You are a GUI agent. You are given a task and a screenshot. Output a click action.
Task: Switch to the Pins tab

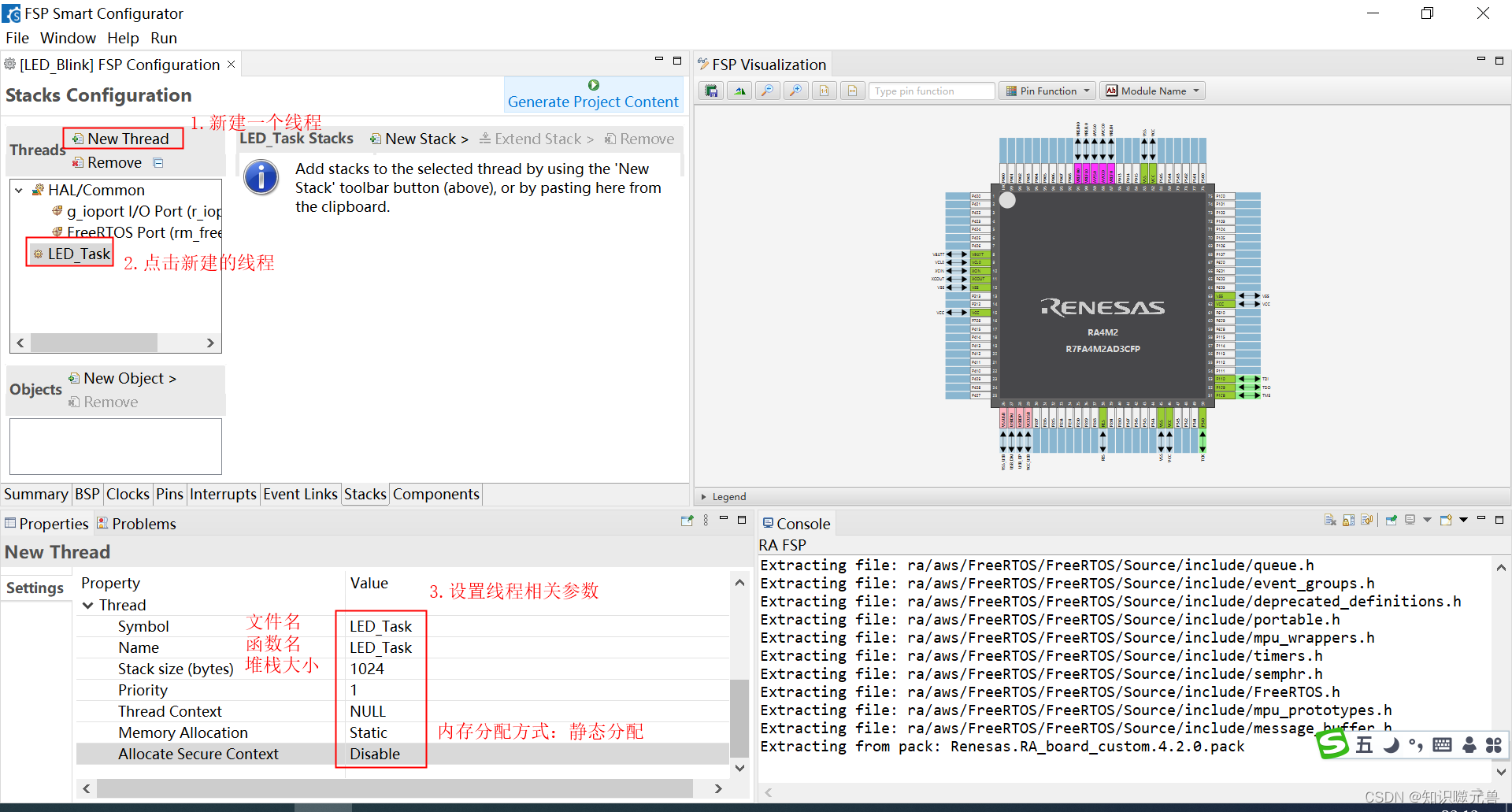(169, 494)
